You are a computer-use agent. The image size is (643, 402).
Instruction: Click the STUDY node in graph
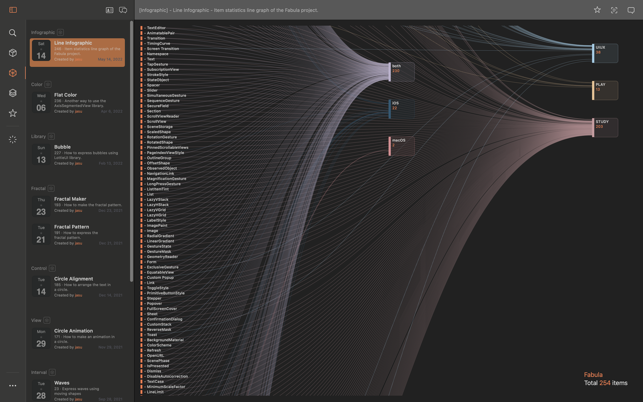coord(605,125)
